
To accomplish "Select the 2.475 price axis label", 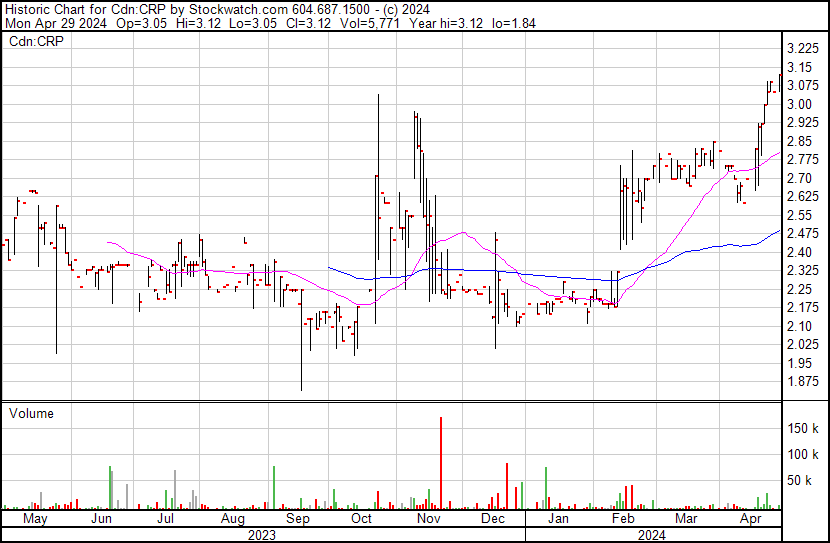I will pyautogui.click(x=804, y=234).
